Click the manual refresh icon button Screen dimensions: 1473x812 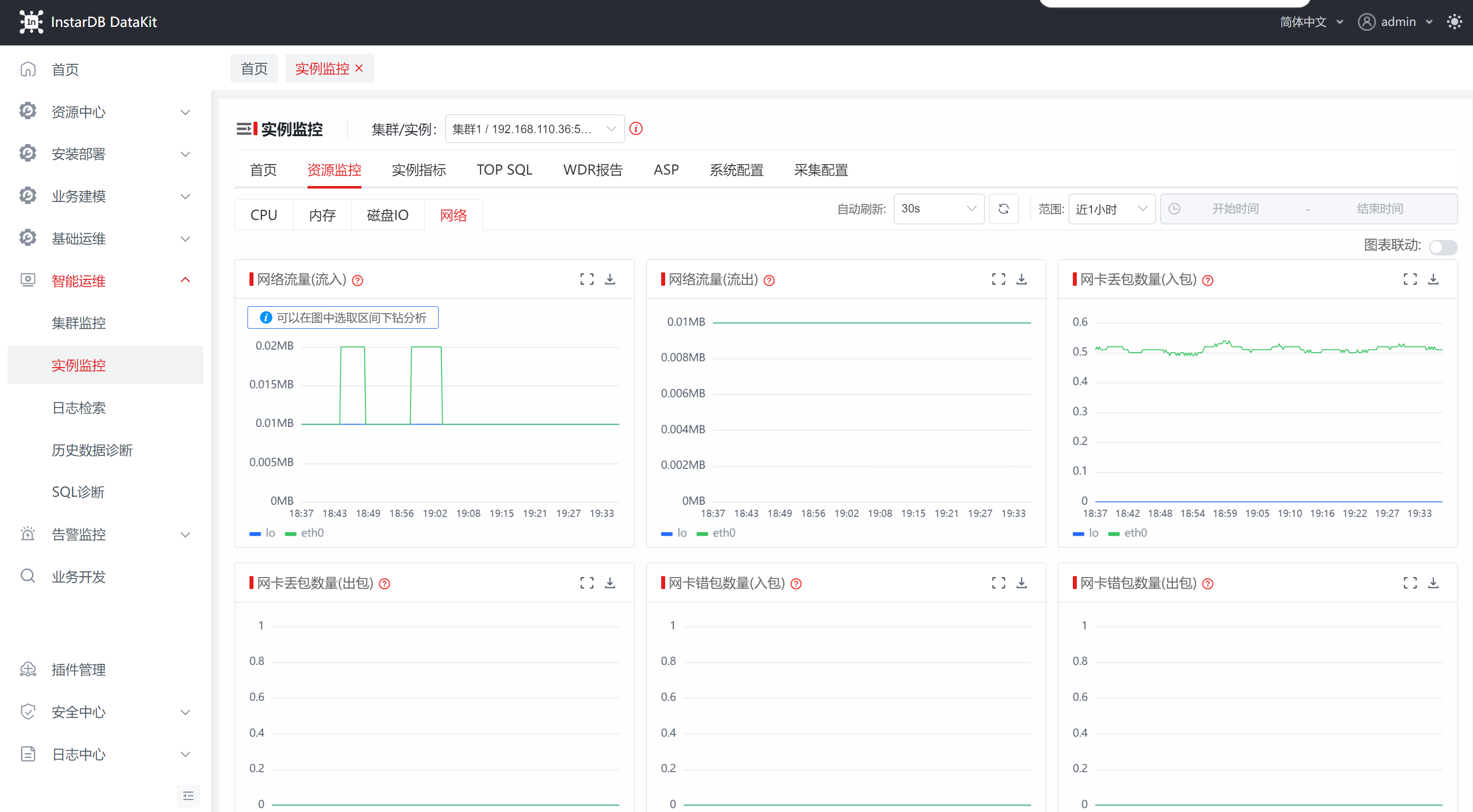pos(1003,208)
